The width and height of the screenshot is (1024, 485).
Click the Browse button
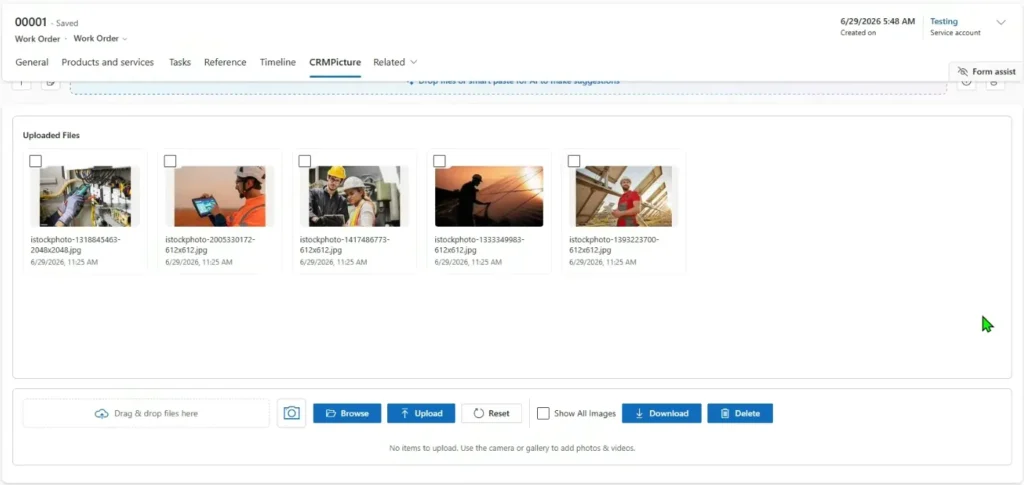347,413
